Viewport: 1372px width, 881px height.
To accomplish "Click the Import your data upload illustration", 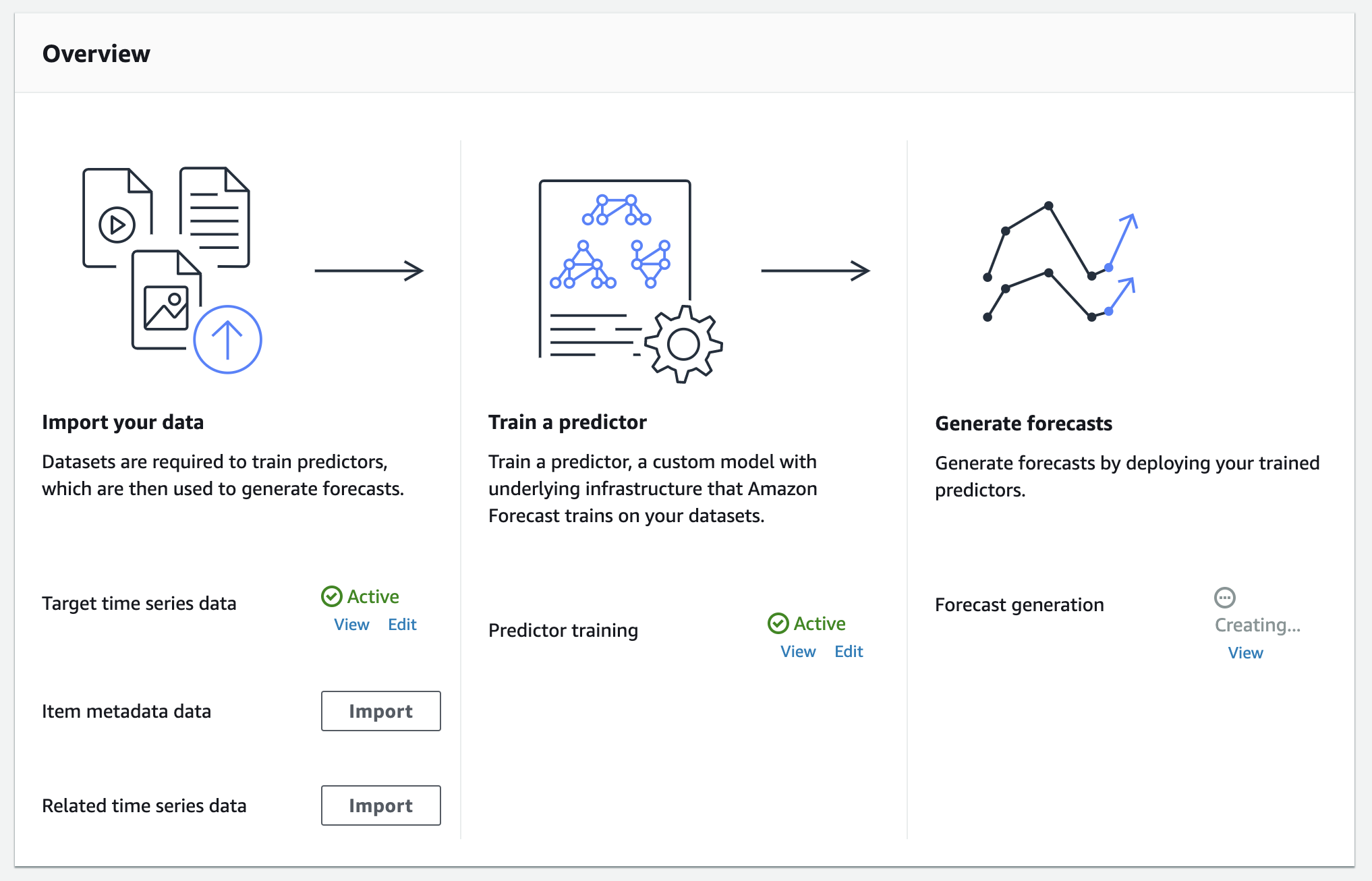I will pos(172,270).
